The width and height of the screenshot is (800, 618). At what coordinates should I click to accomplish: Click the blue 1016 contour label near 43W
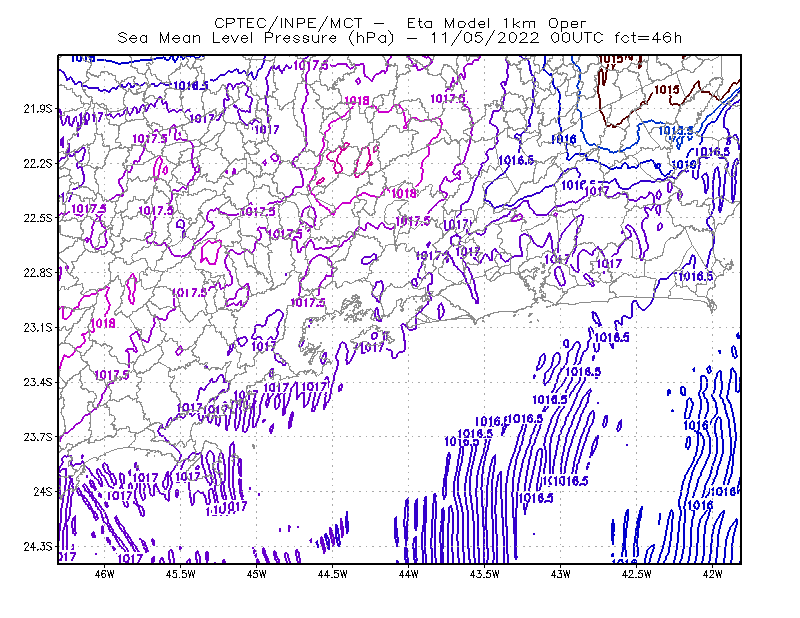click(564, 139)
